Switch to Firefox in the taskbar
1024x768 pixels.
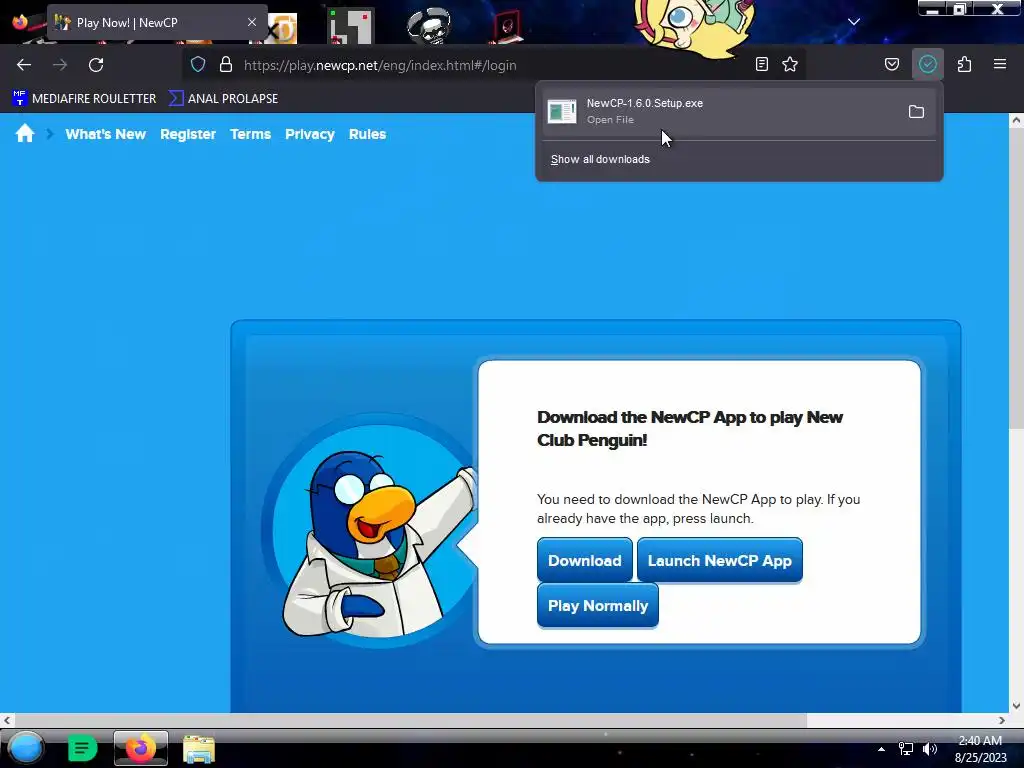[140, 748]
